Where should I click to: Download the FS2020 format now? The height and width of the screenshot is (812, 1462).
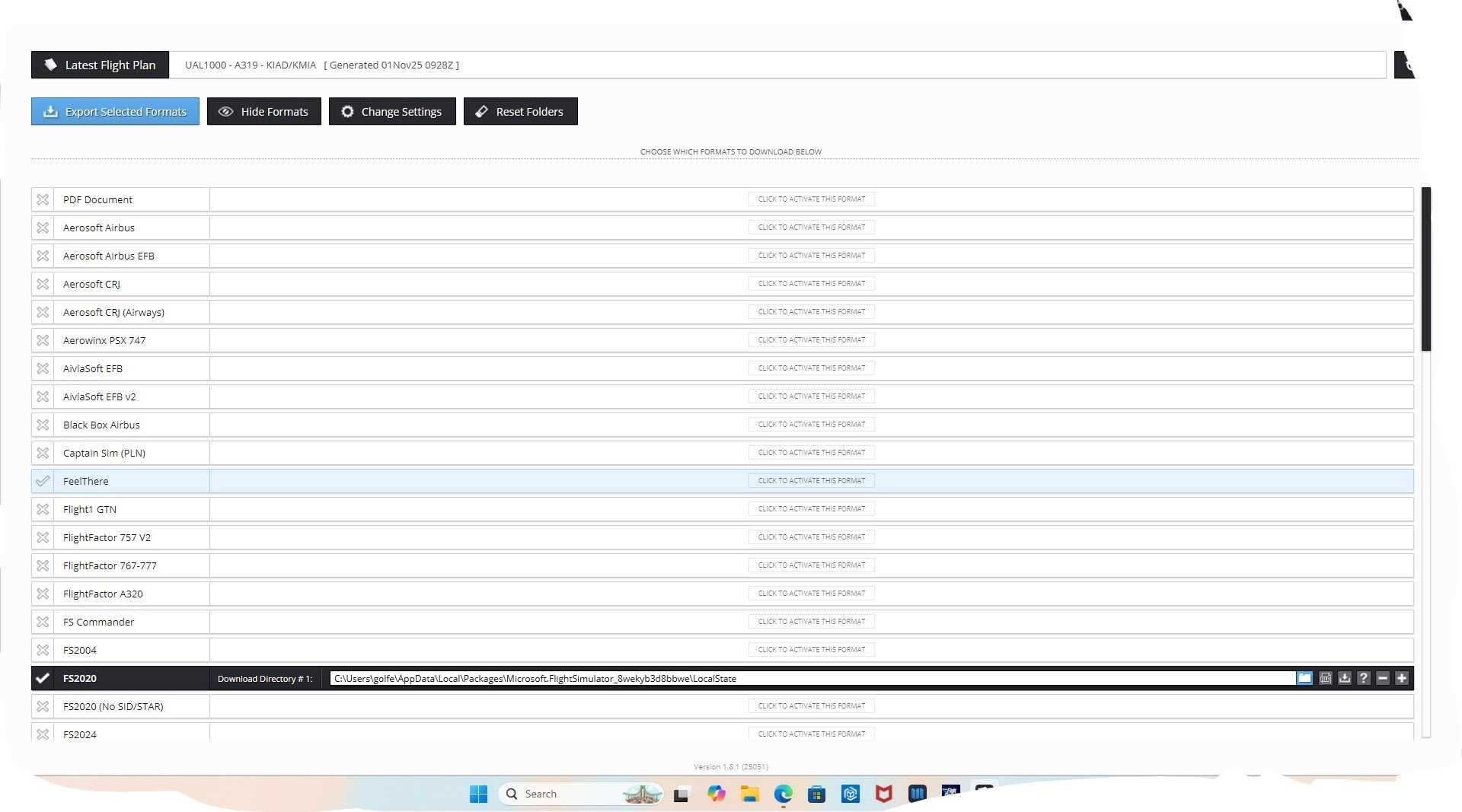click(x=1345, y=678)
